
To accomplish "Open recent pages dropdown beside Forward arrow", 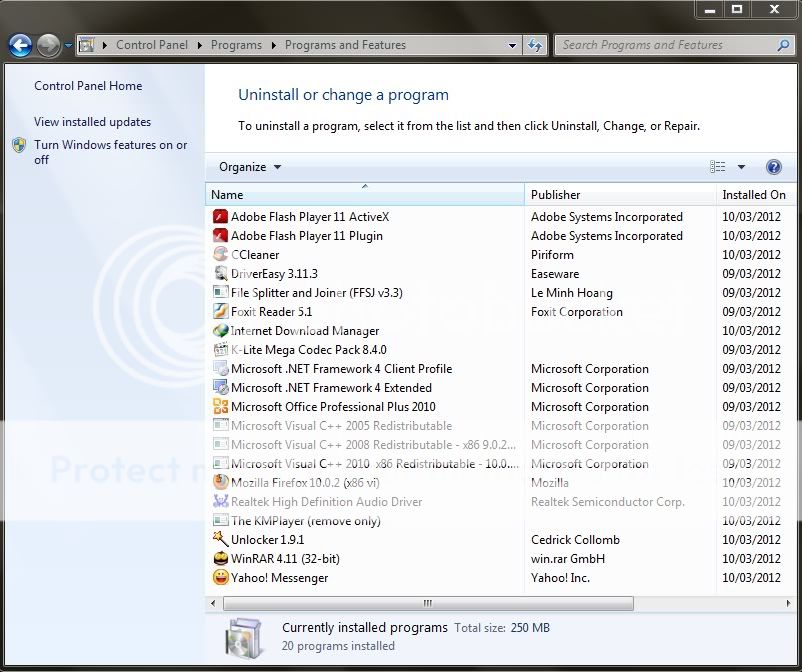I will [68, 46].
